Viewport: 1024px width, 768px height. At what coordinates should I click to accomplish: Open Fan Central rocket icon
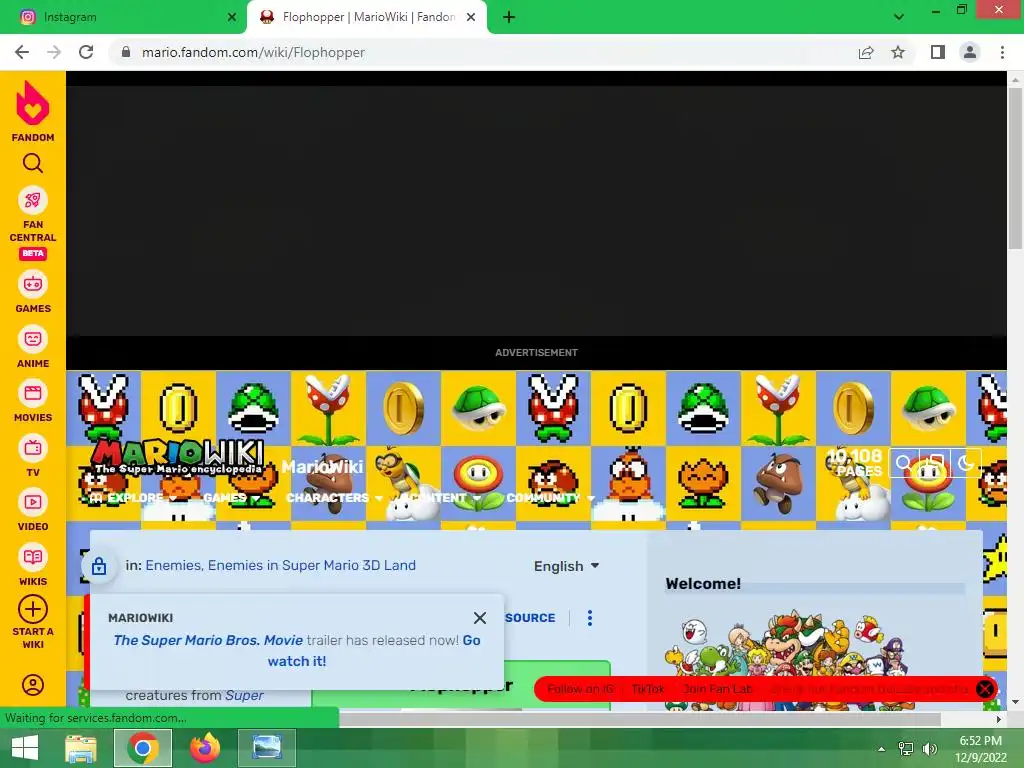(33, 200)
